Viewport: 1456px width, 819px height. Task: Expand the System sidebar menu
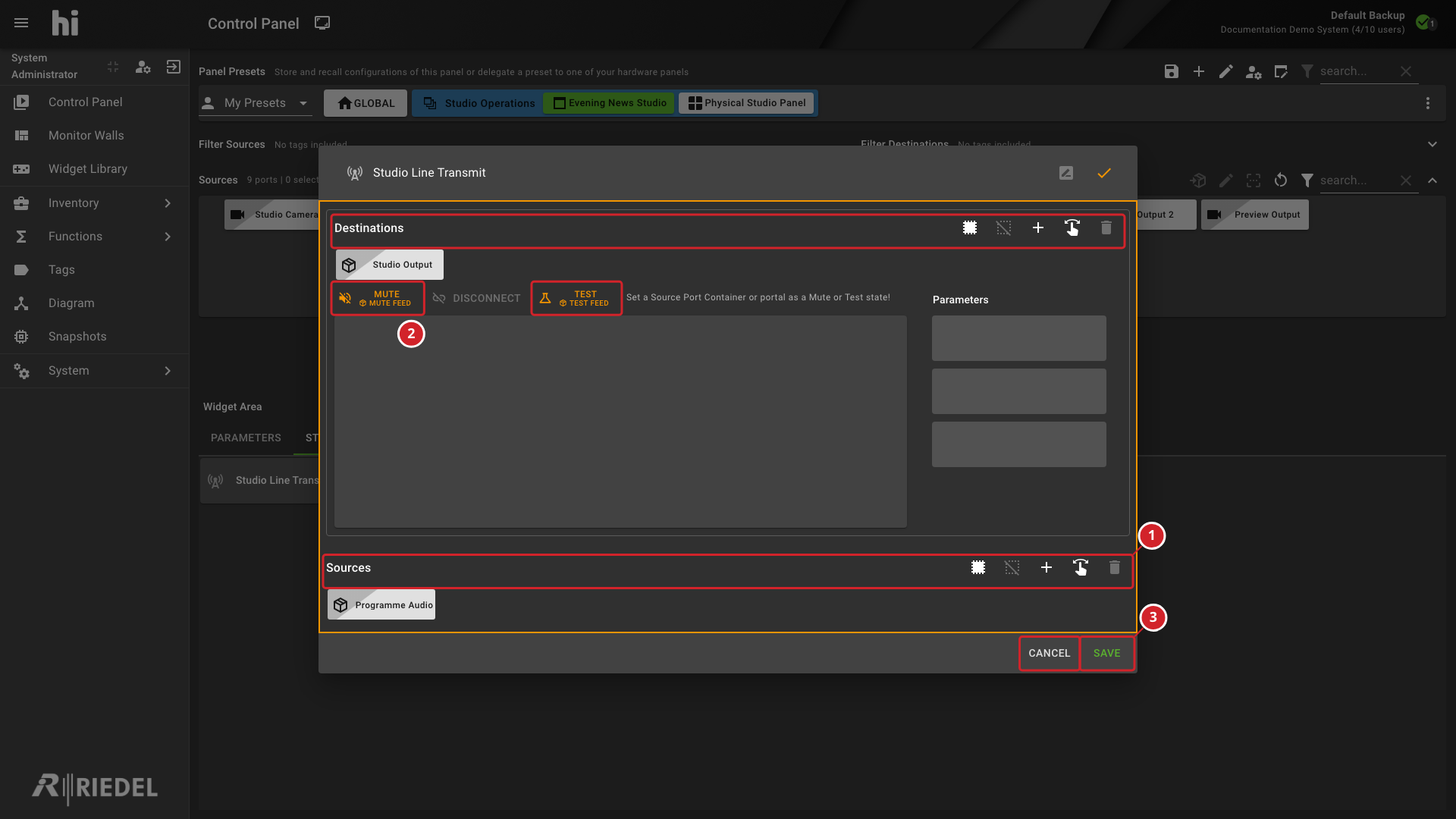click(94, 371)
